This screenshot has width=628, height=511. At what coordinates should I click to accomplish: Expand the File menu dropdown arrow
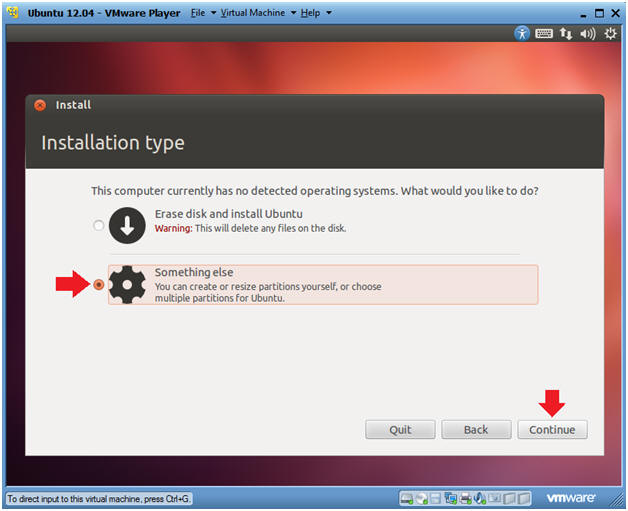pyautogui.click(x=213, y=13)
